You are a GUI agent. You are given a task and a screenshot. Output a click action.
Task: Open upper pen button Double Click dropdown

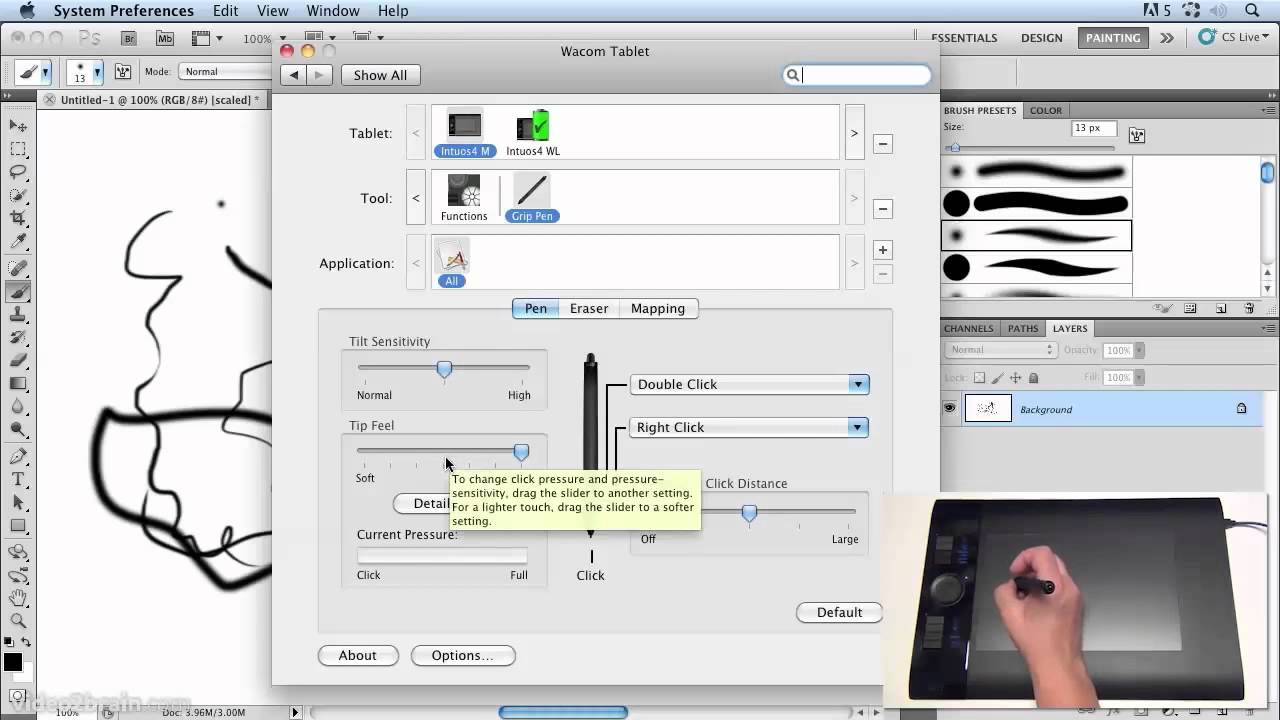pos(750,384)
